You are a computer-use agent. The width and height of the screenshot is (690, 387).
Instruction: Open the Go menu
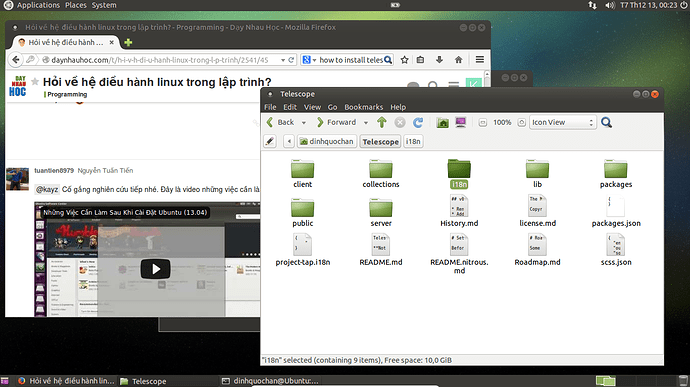point(332,107)
